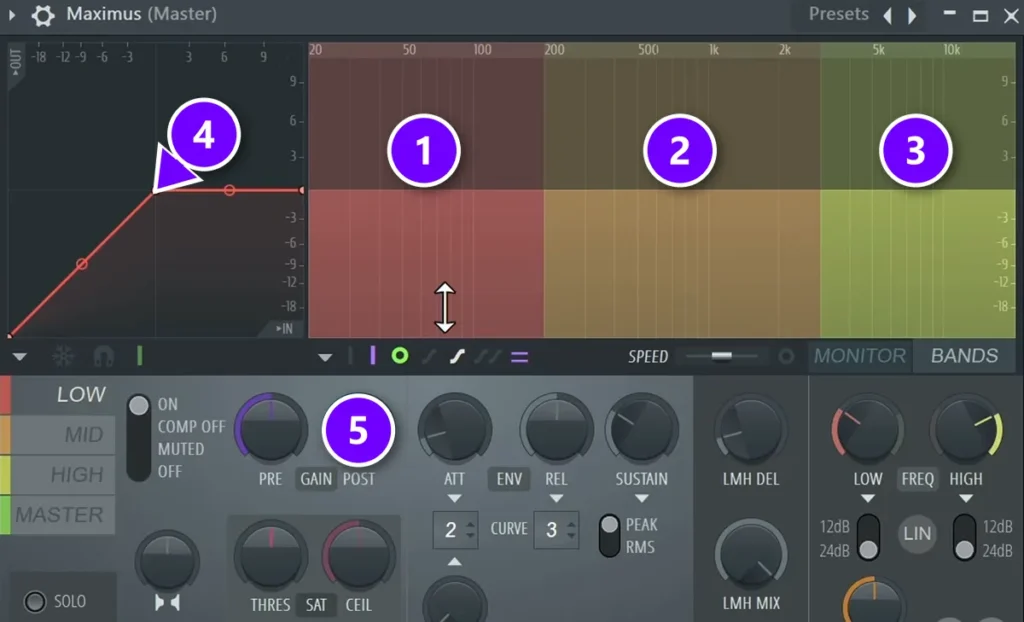Viewport: 1024px width, 622px height.
Task: Click the purple vertical bar display icon
Action: coord(372,356)
